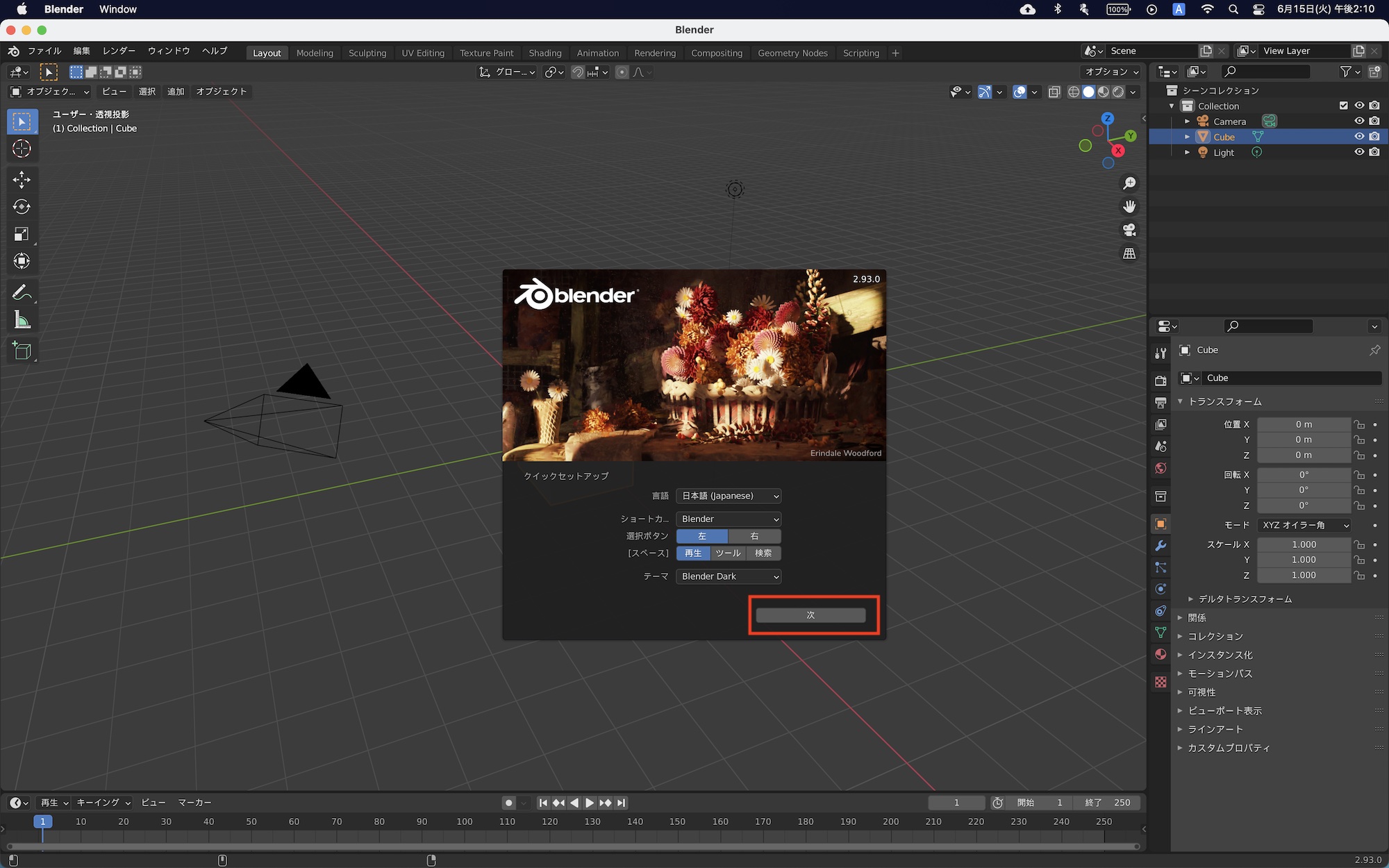Image resolution: width=1389 pixels, height=868 pixels.
Task: Toggle camera view icon in viewport
Action: point(1129,230)
